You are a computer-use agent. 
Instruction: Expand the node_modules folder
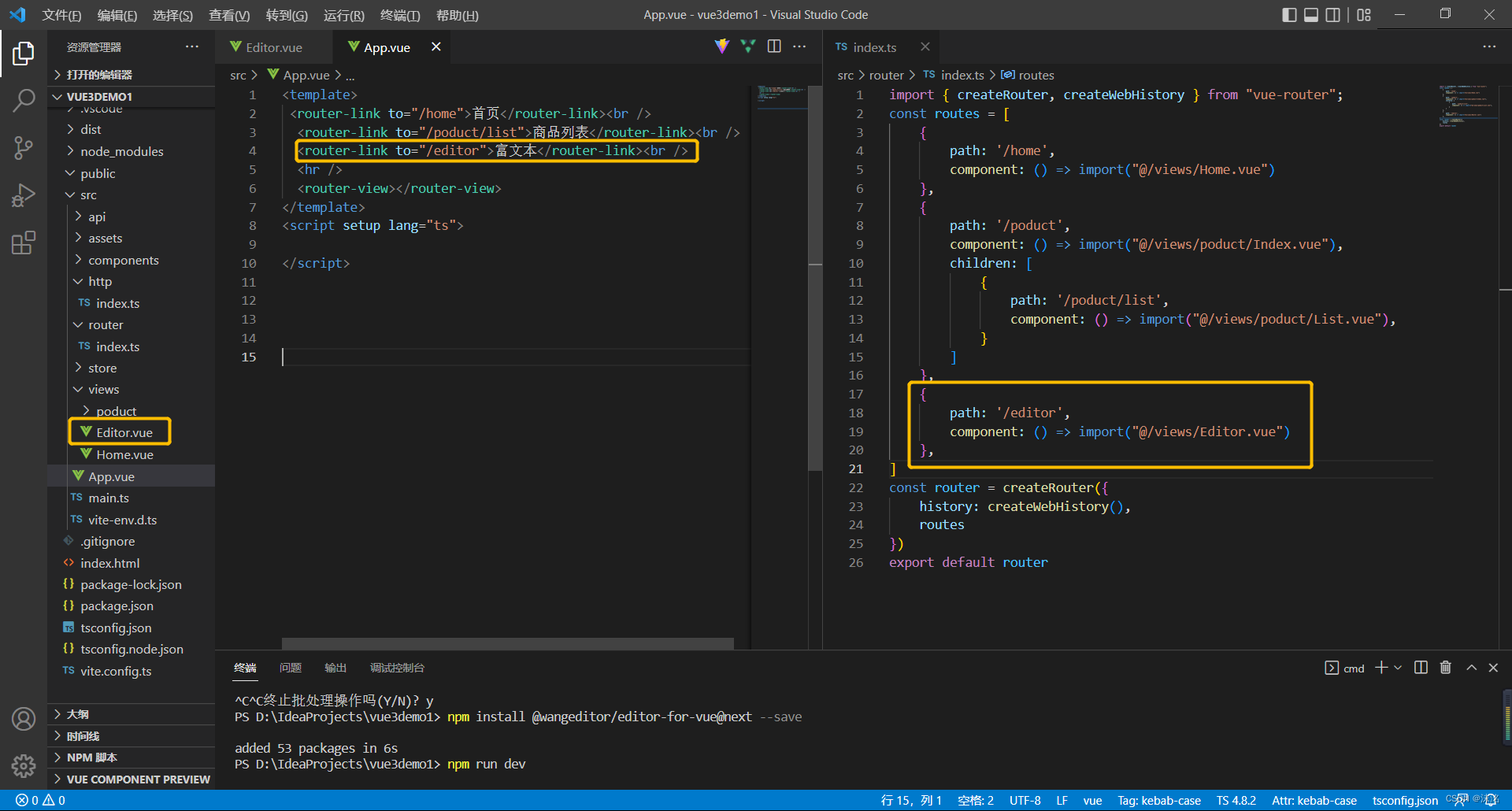pyautogui.click(x=121, y=151)
